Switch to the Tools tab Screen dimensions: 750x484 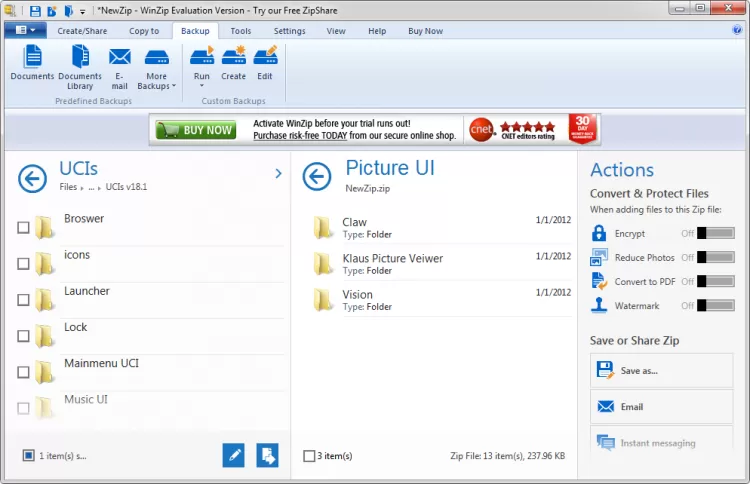point(241,31)
